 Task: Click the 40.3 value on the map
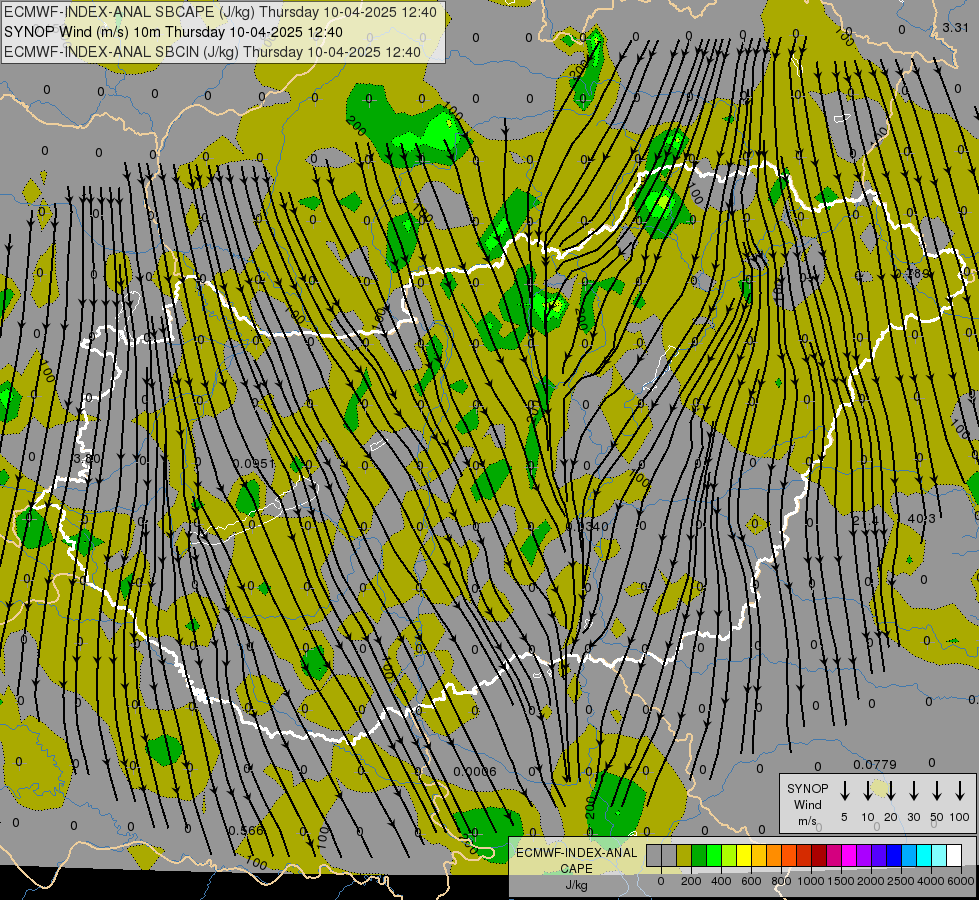(922, 518)
